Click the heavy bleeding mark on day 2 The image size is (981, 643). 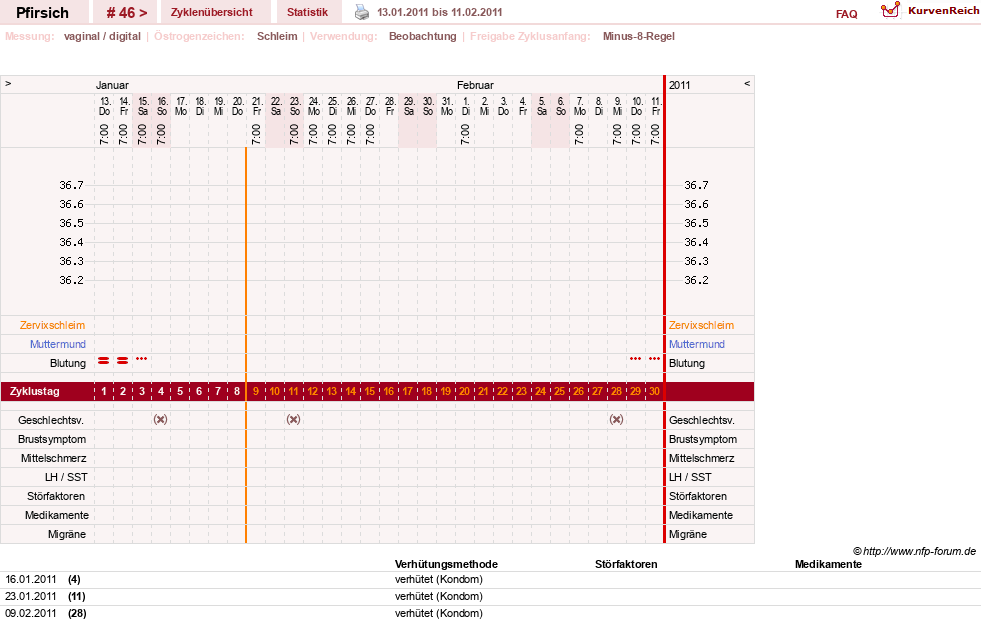[x=123, y=360]
